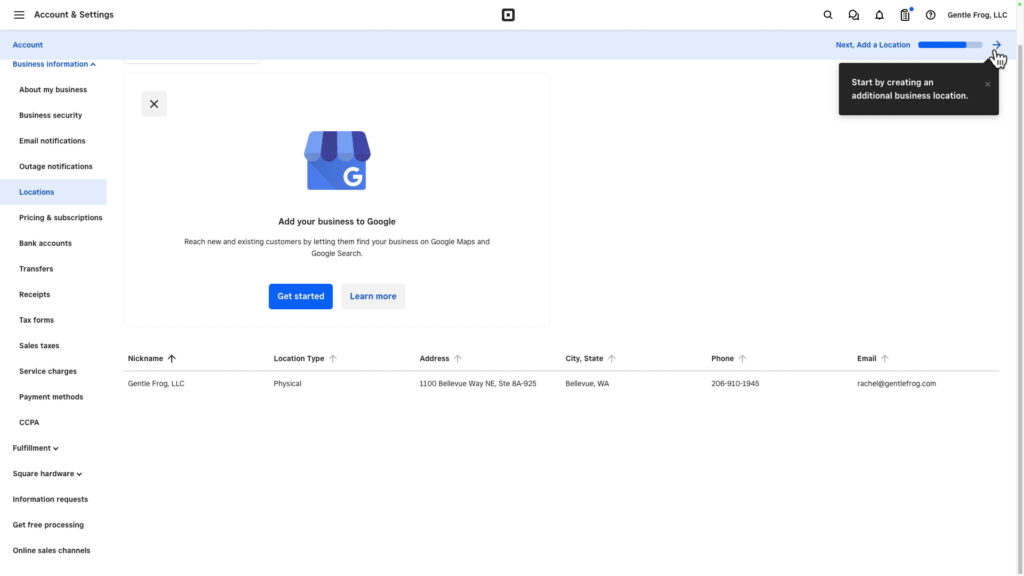Image resolution: width=1024 pixels, height=576 pixels.
Task: Click the Get started button
Action: [x=300, y=296]
